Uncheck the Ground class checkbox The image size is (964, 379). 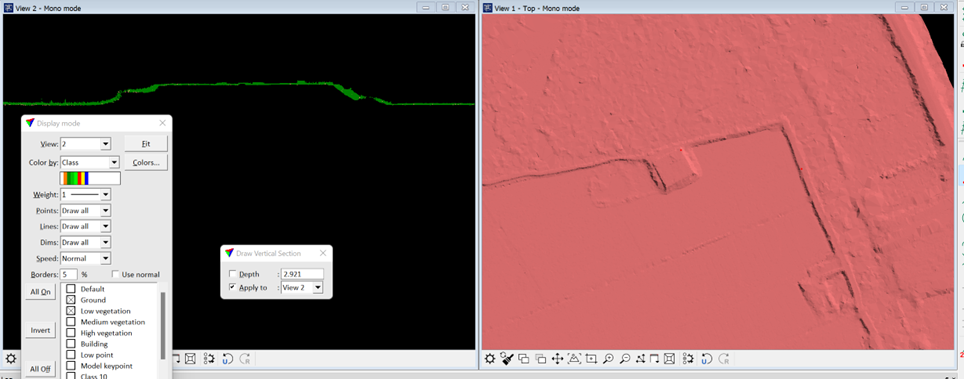click(71, 300)
